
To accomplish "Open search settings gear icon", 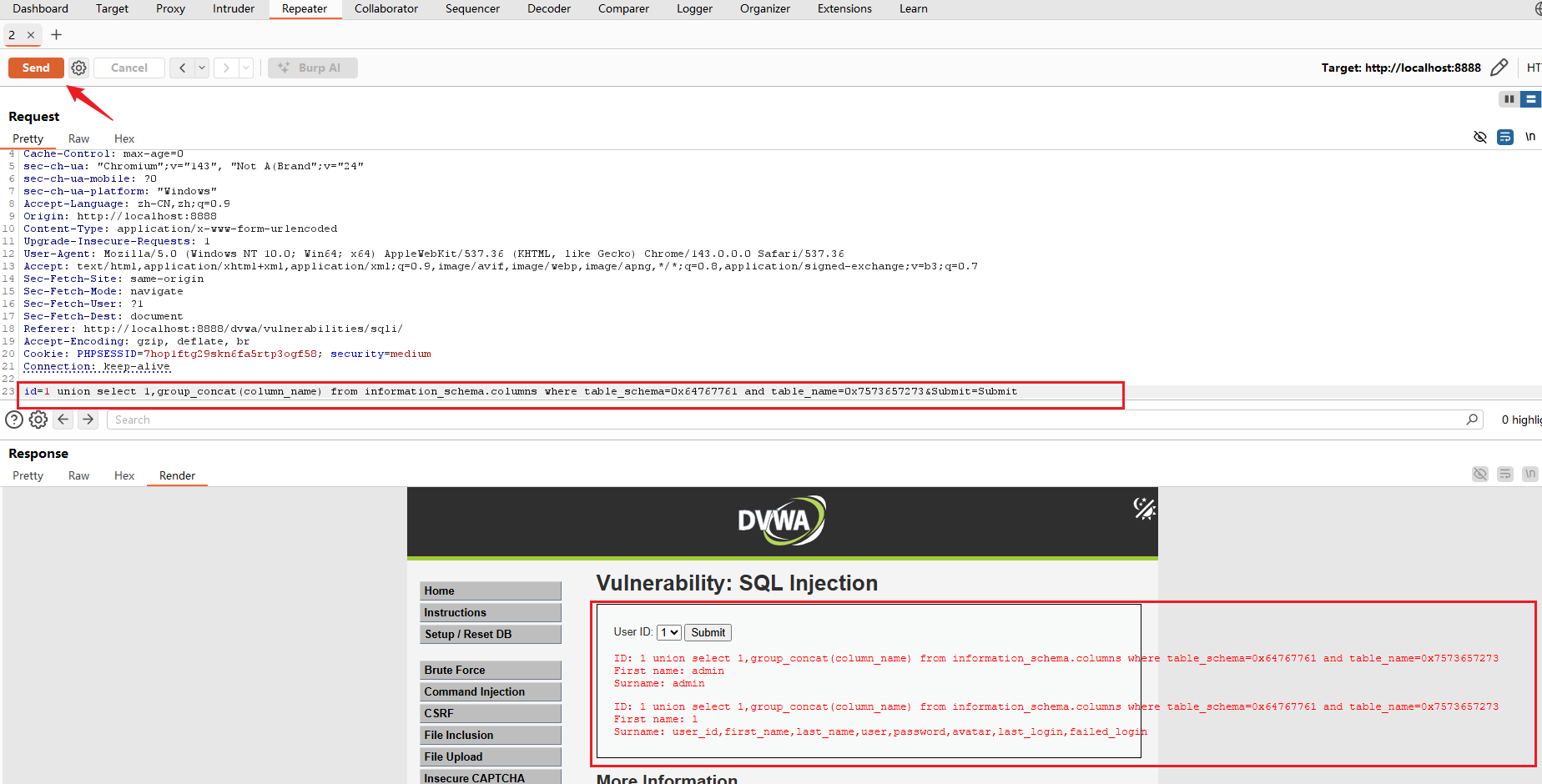I will [x=38, y=420].
